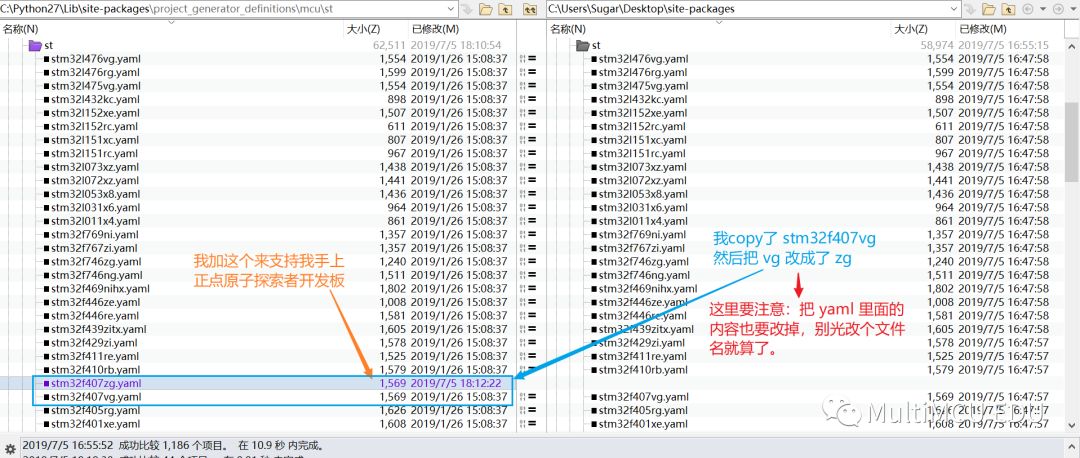Image resolution: width=1080 pixels, height=458 pixels.
Task: Go up one level in right pane
Action: [1008, 9]
